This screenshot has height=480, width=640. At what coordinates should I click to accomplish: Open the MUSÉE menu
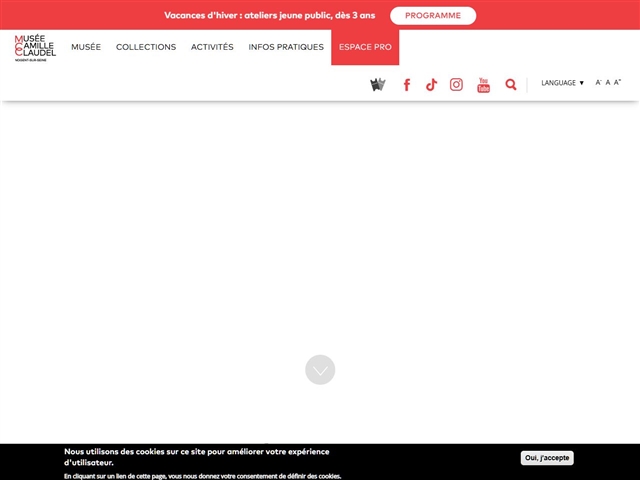[86, 47]
